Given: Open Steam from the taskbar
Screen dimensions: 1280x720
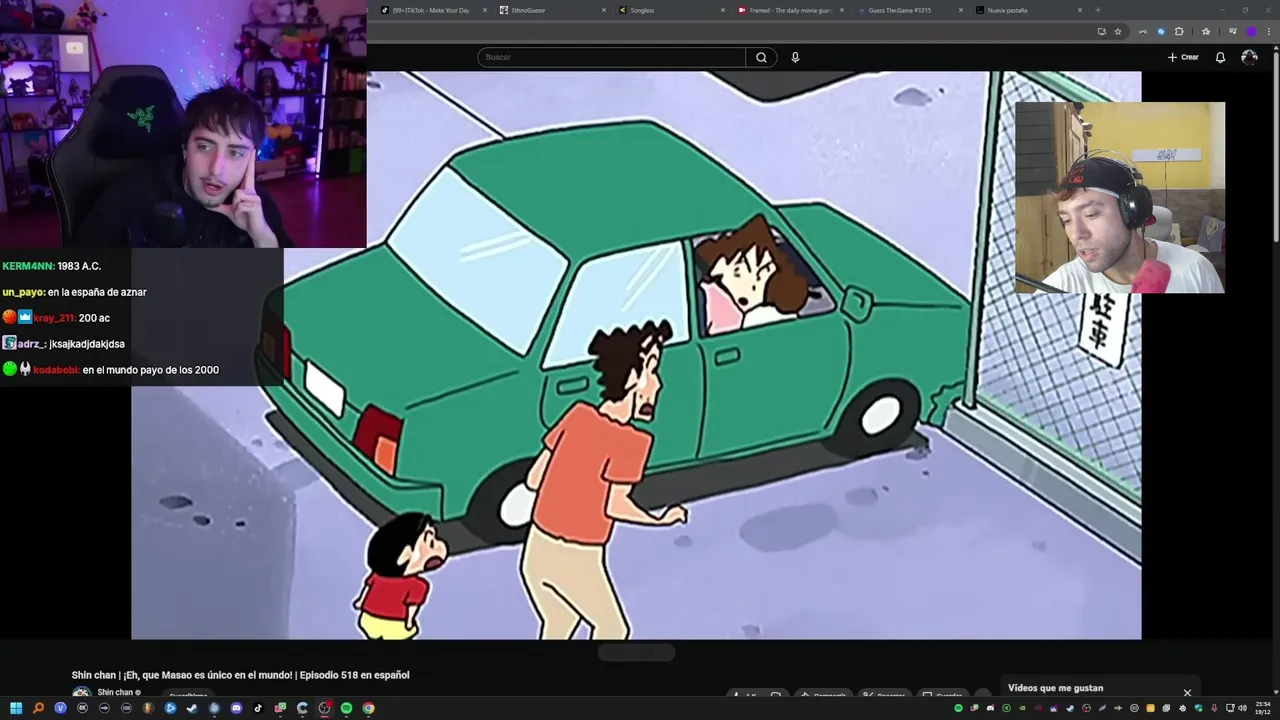Looking at the screenshot, I should point(192,708).
